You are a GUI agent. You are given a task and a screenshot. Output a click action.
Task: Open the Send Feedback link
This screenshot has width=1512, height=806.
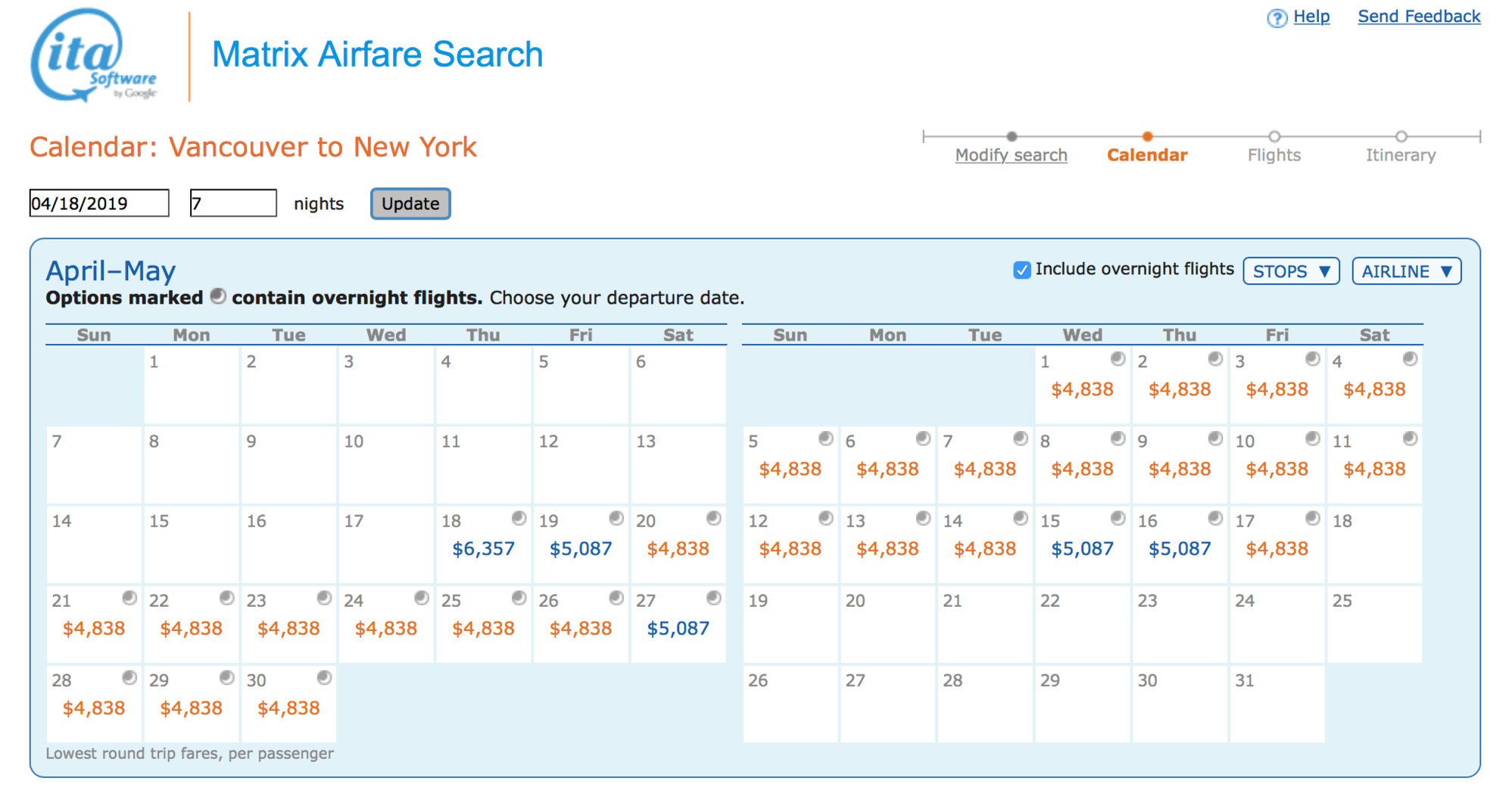click(x=1419, y=17)
